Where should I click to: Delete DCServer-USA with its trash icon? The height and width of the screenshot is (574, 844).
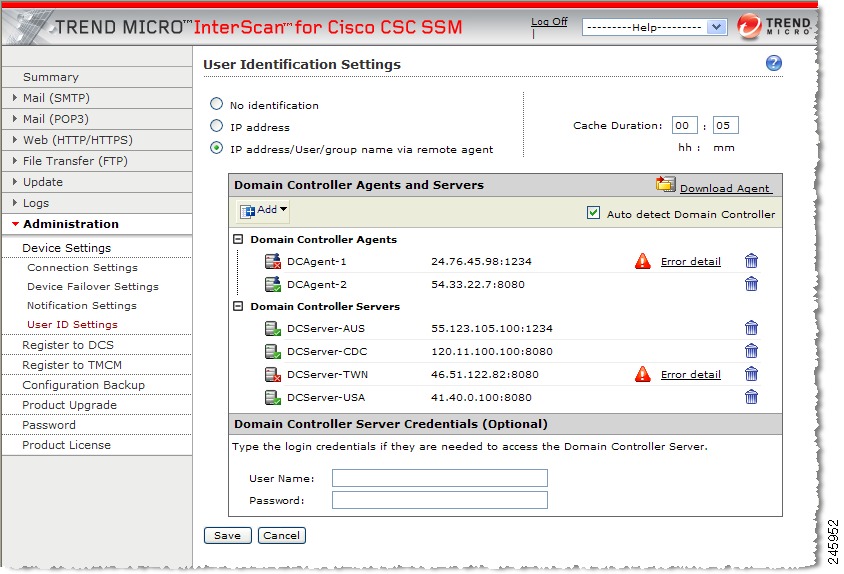click(x=751, y=397)
